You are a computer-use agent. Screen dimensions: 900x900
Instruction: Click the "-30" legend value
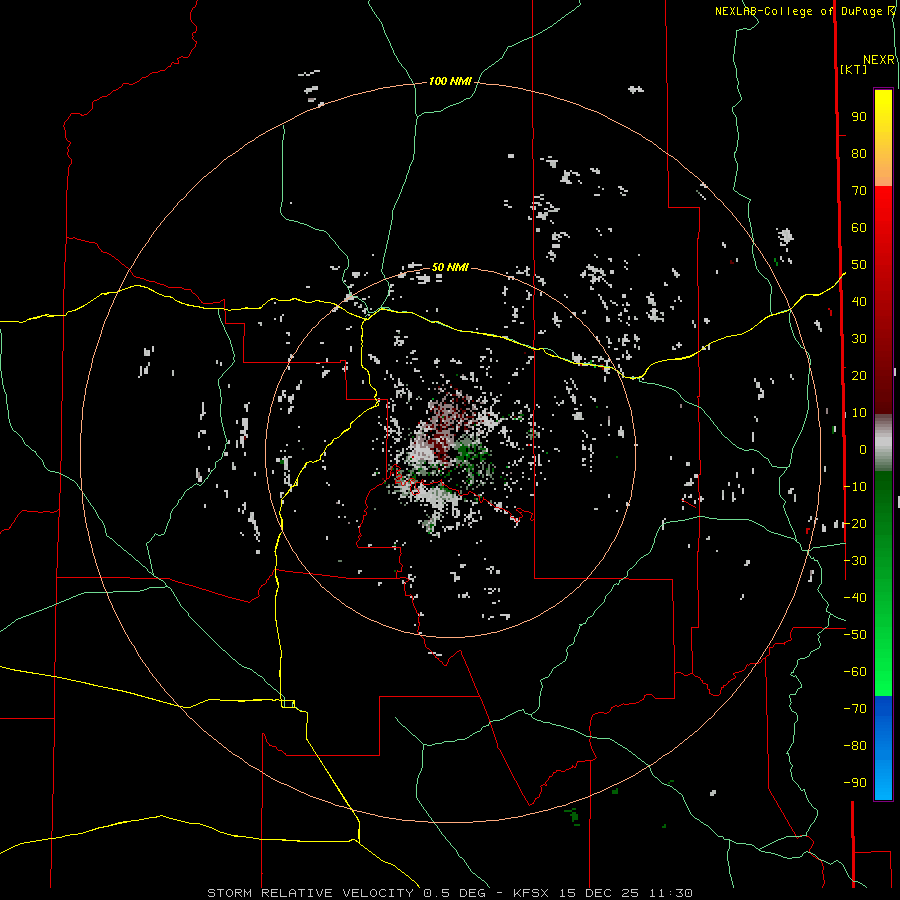855,561
